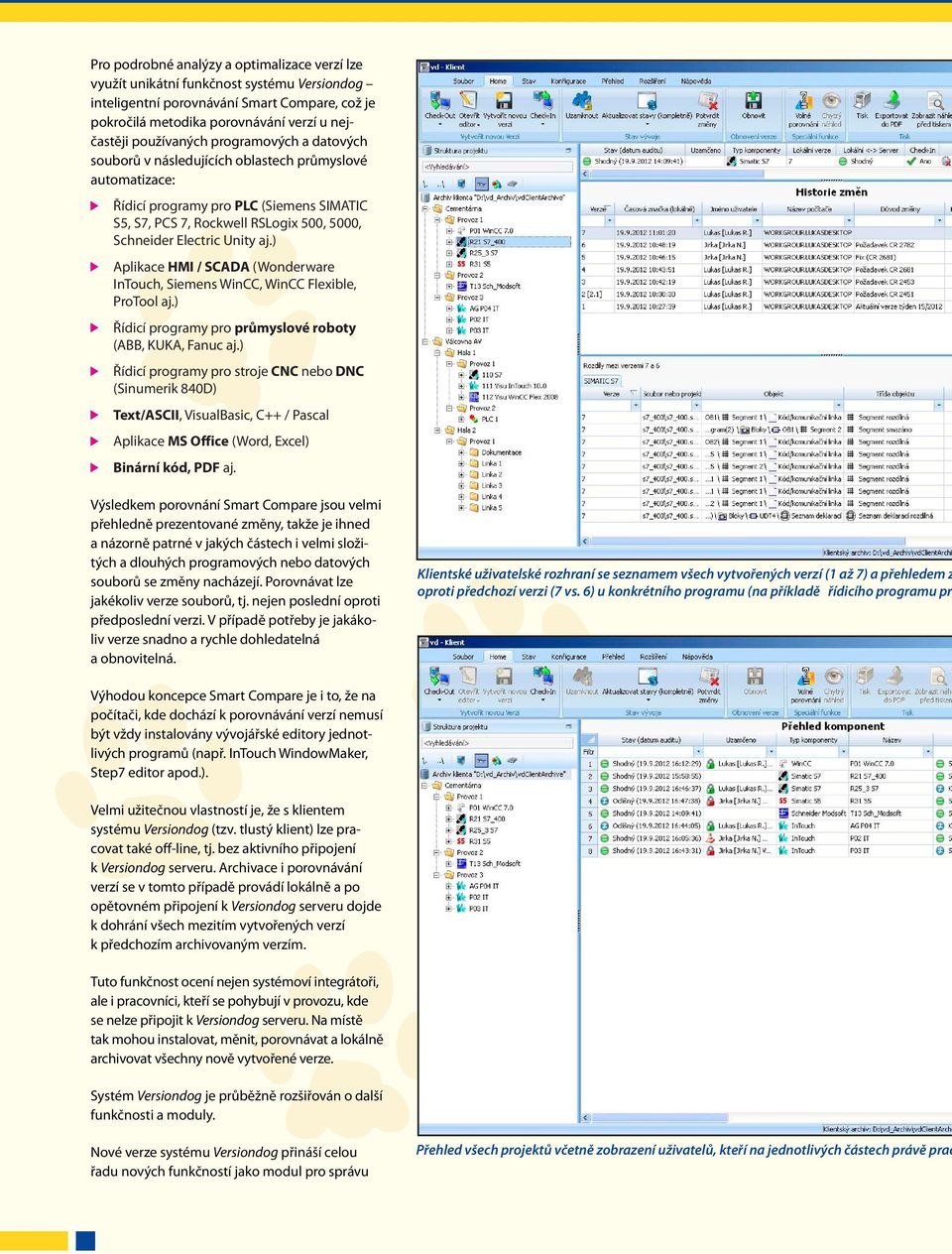Click Uzamknout icon in Přehled komponent window
952x1254 pixels.
(x=582, y=677)
